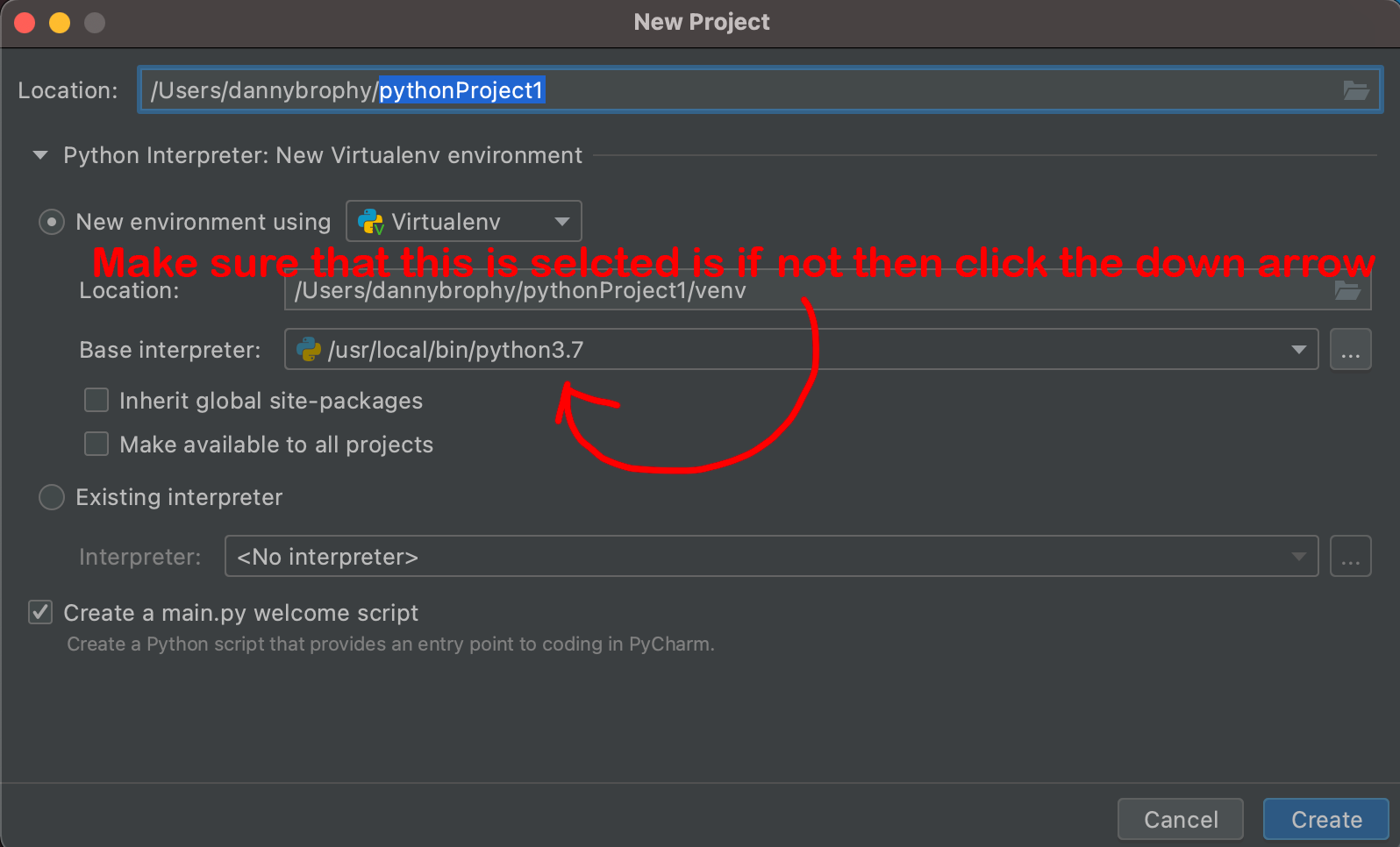Select the Existing interpreter radio button
The image size is (1400, 847).
pyautogui.click(x=51, y=497)
